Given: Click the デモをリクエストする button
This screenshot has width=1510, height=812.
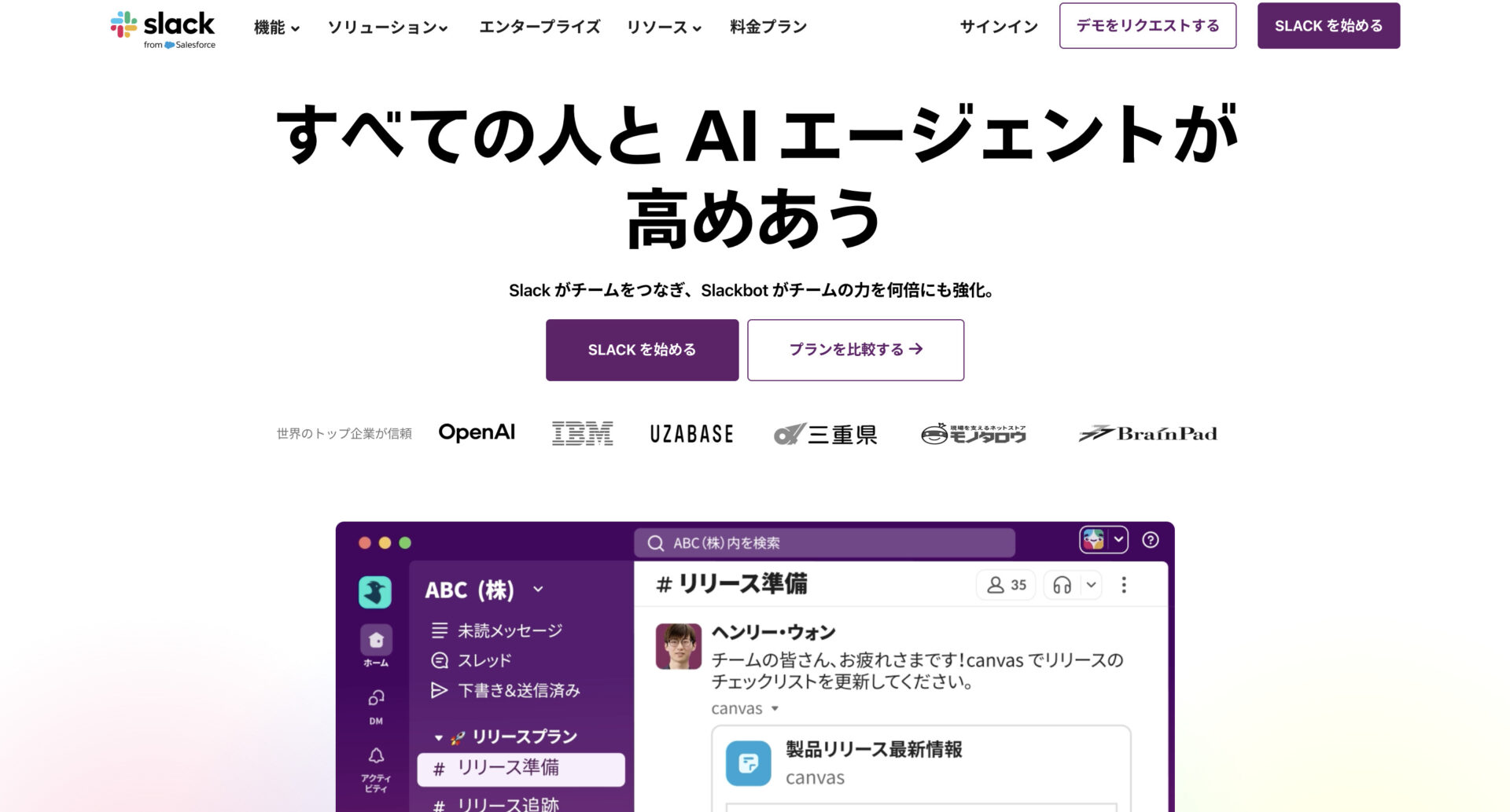Looking at the screenshot, I should click(1147, 26).
